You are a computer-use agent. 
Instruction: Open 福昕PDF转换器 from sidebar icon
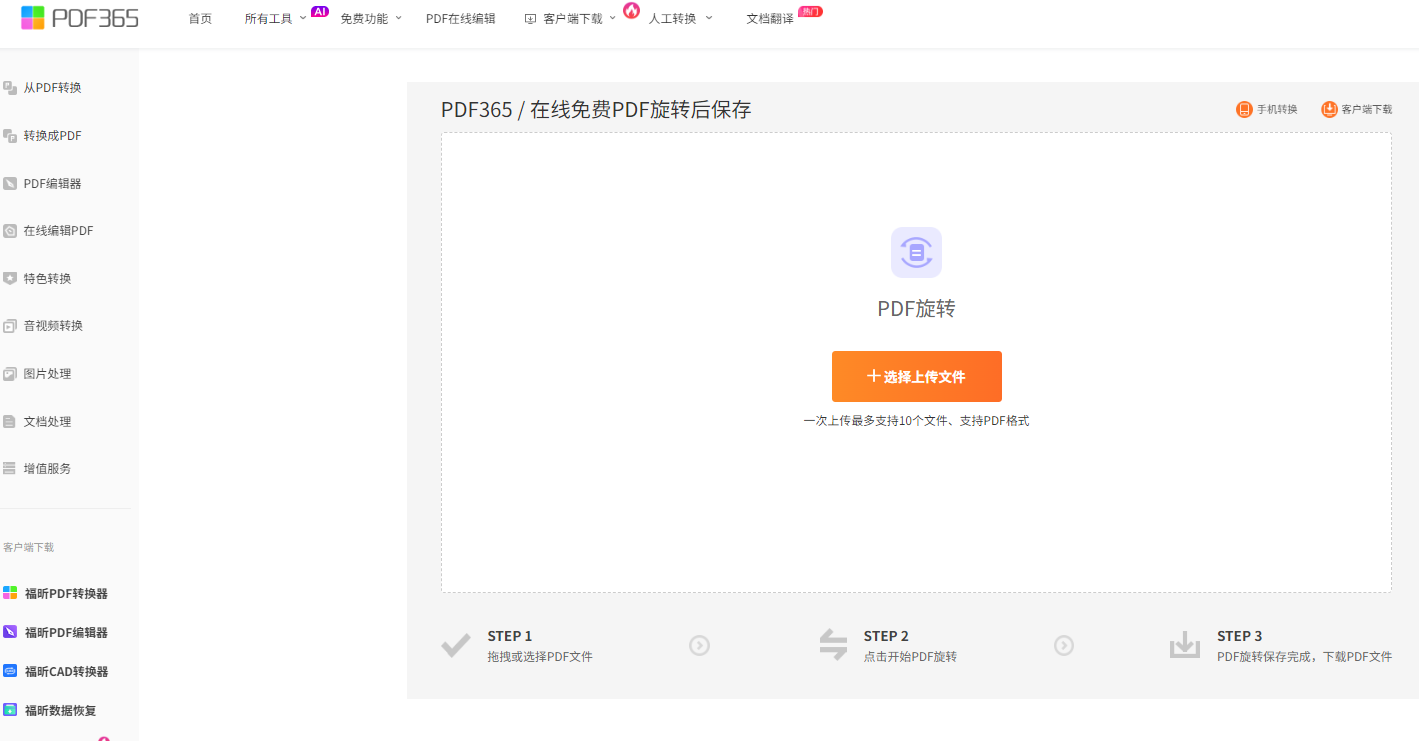pyautogui.click(x=10, y=593)
